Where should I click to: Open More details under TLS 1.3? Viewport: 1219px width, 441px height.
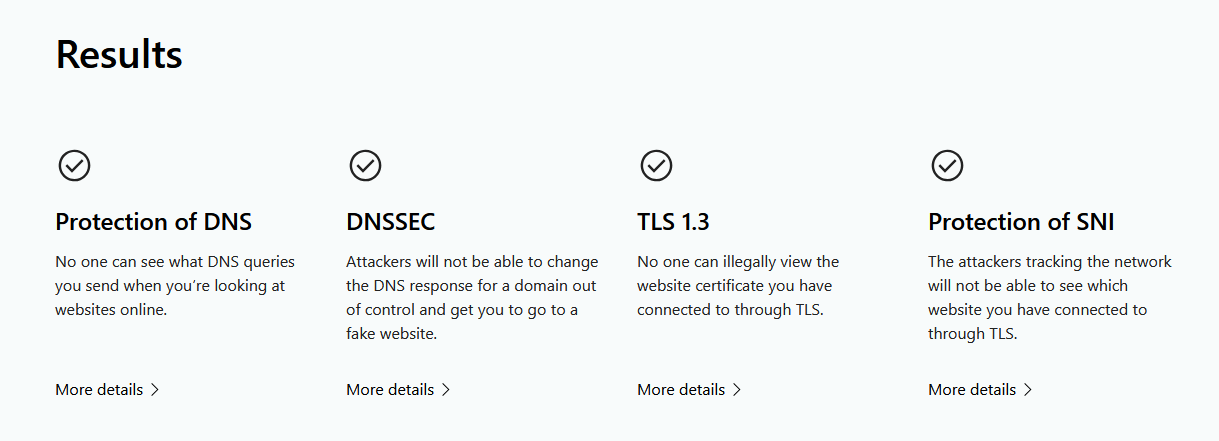tap(681, 390)
